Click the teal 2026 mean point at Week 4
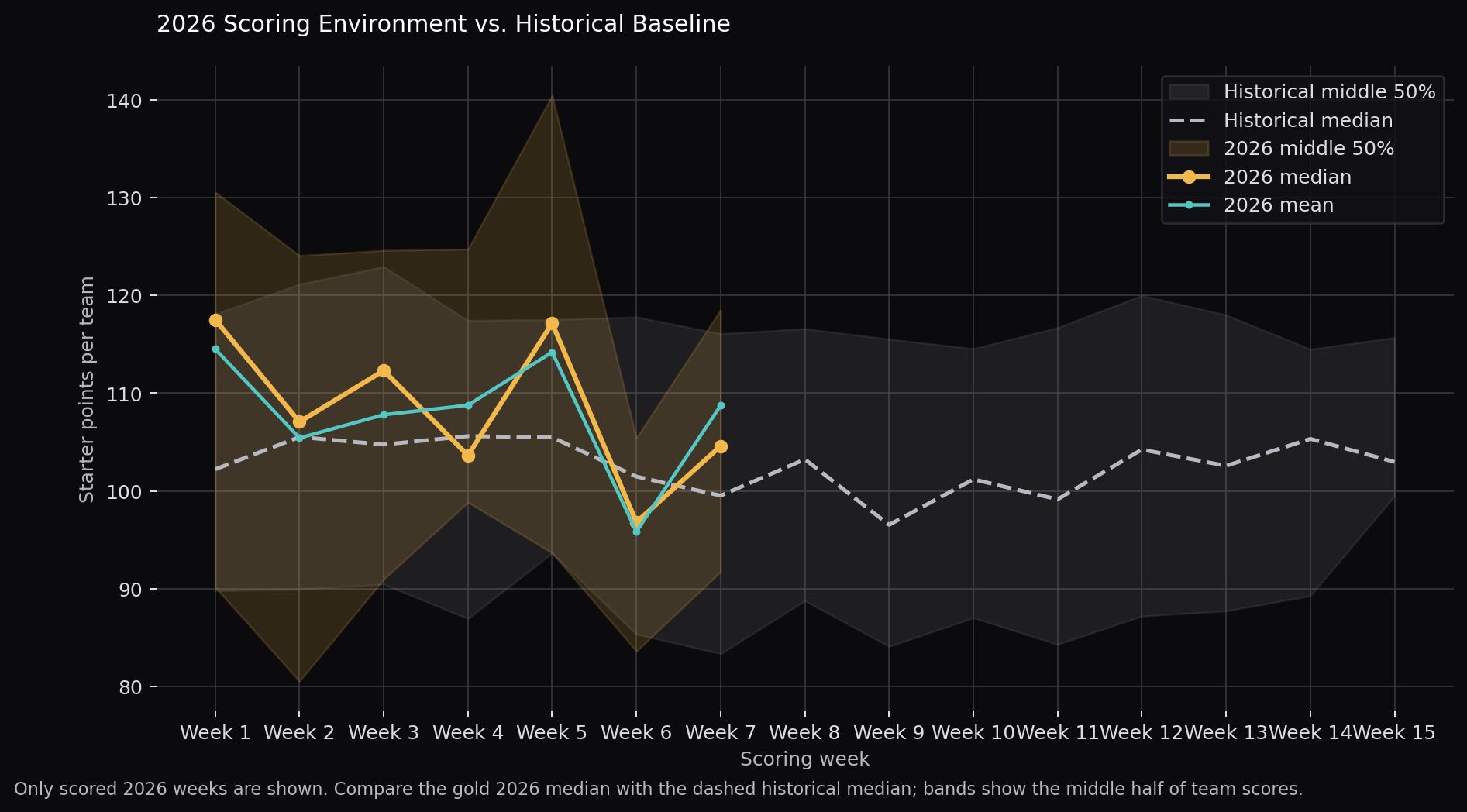Screen dimensions: 1467x812 point(468,405)
